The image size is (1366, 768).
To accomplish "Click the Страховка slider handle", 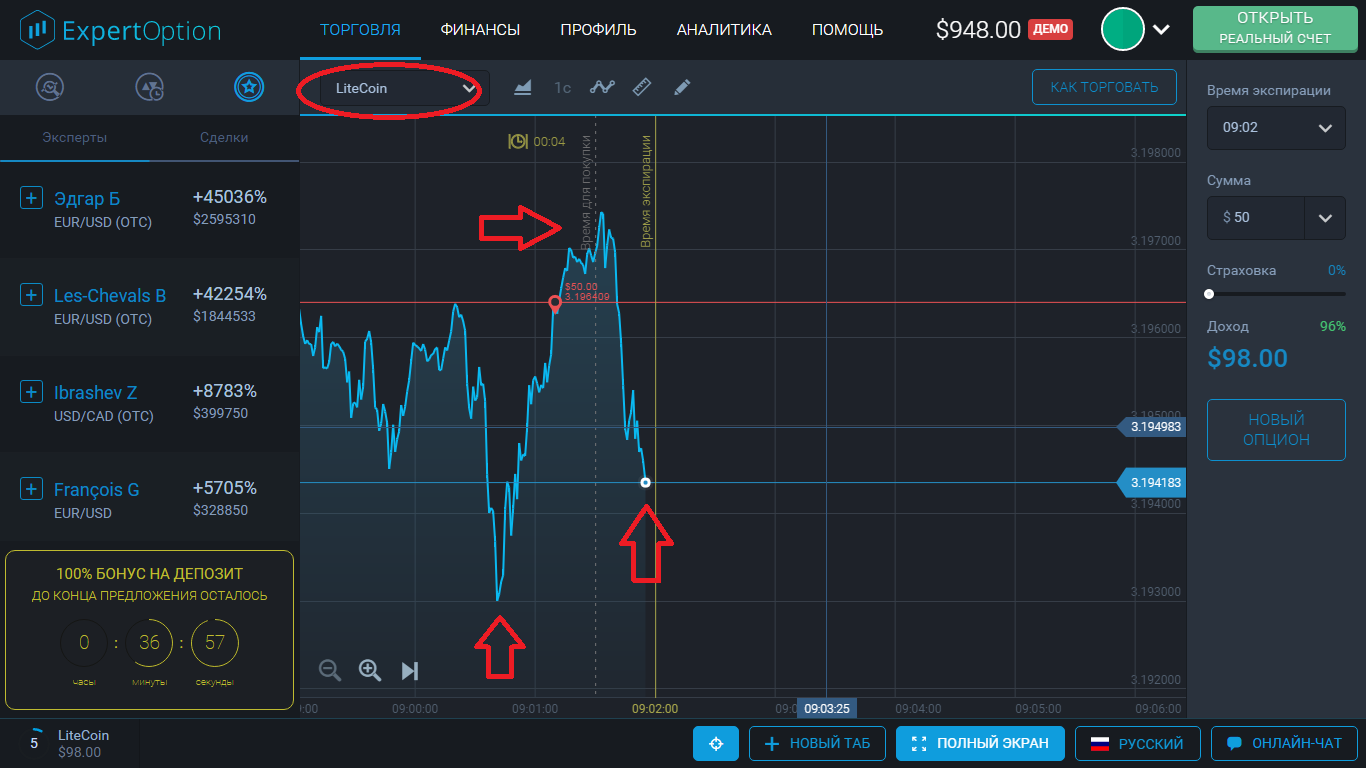I will (x=1210, y=294).
